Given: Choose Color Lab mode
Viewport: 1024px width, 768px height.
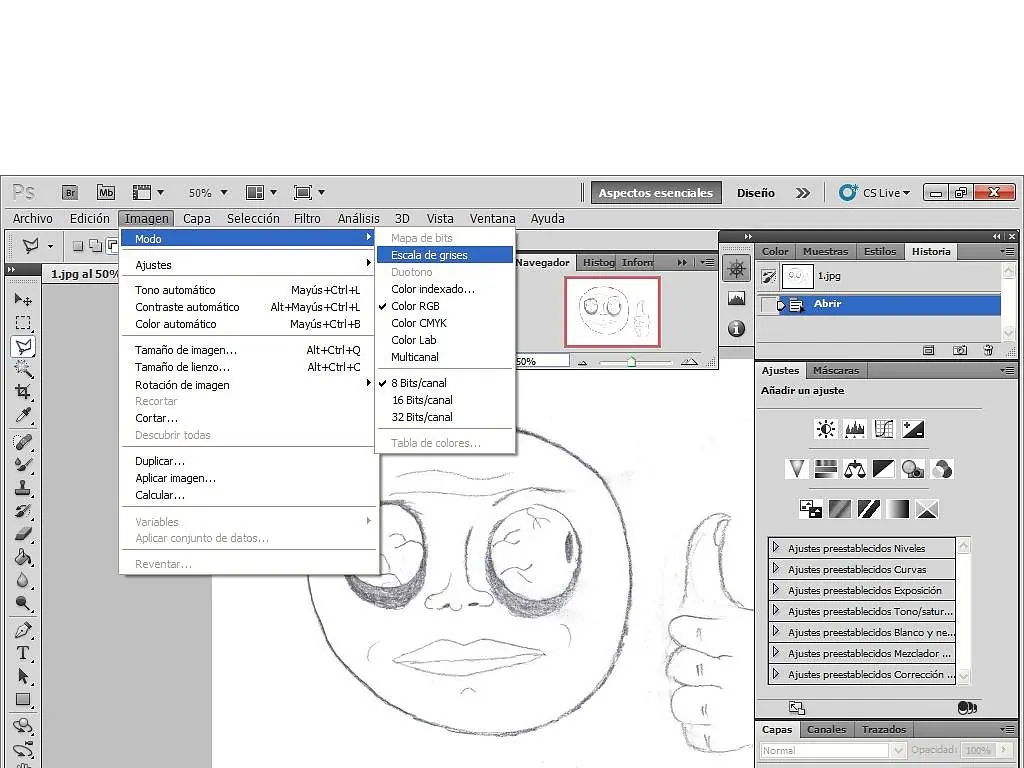Looking at the screenshot, I should (x=414, y=340).
